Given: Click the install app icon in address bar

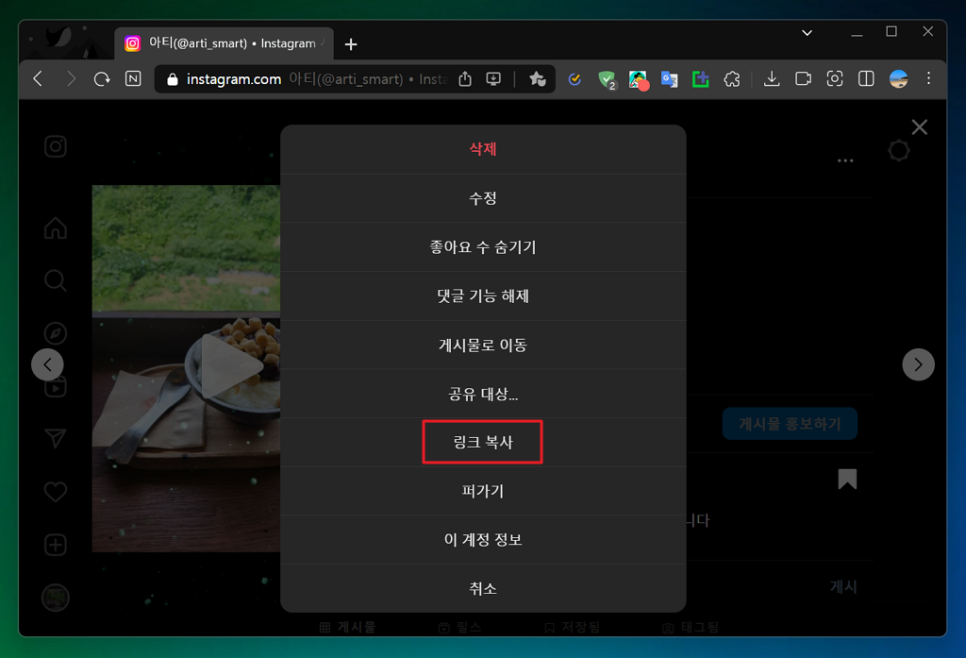Looking at the screenshot, I should click(x=493, y=79).
